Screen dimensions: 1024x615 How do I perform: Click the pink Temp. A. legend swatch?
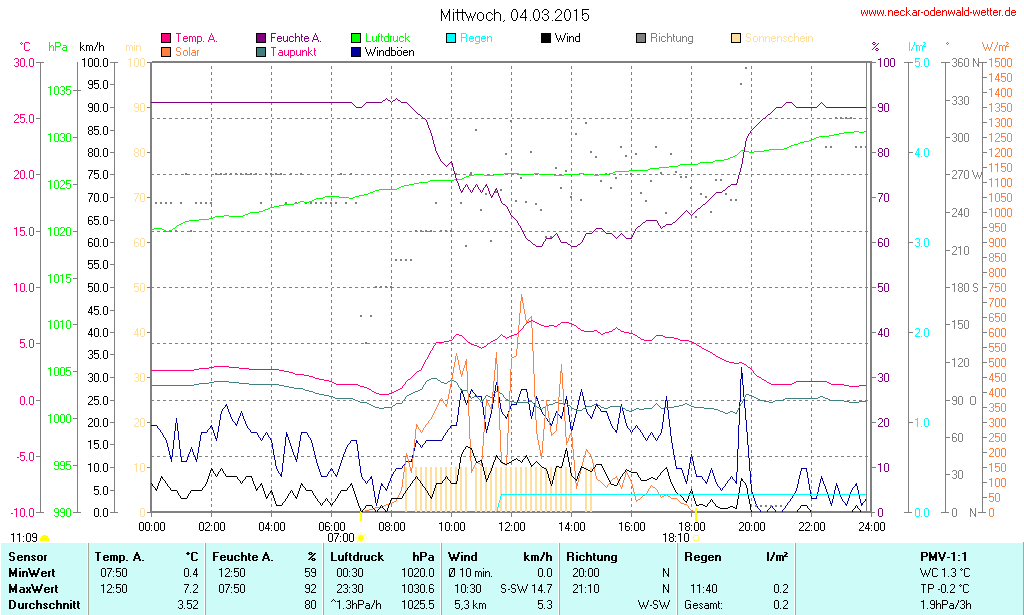coord(165,39)
